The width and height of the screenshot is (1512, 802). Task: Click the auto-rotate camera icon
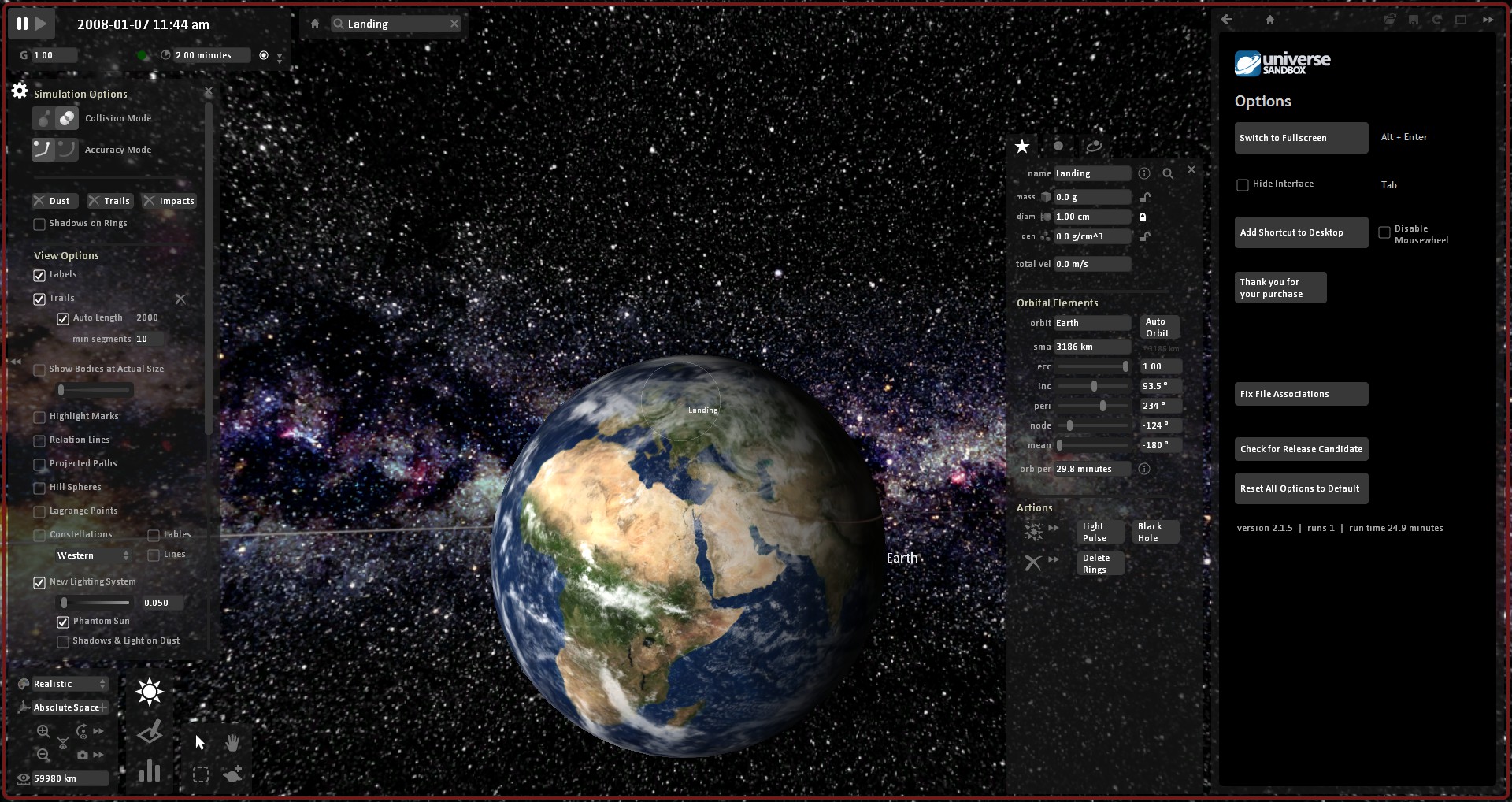point(82,731)
